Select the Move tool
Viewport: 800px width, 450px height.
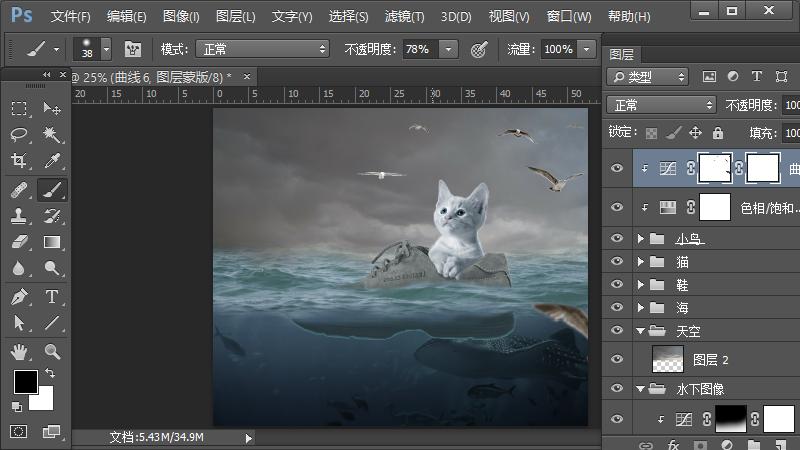coord(52,108)
